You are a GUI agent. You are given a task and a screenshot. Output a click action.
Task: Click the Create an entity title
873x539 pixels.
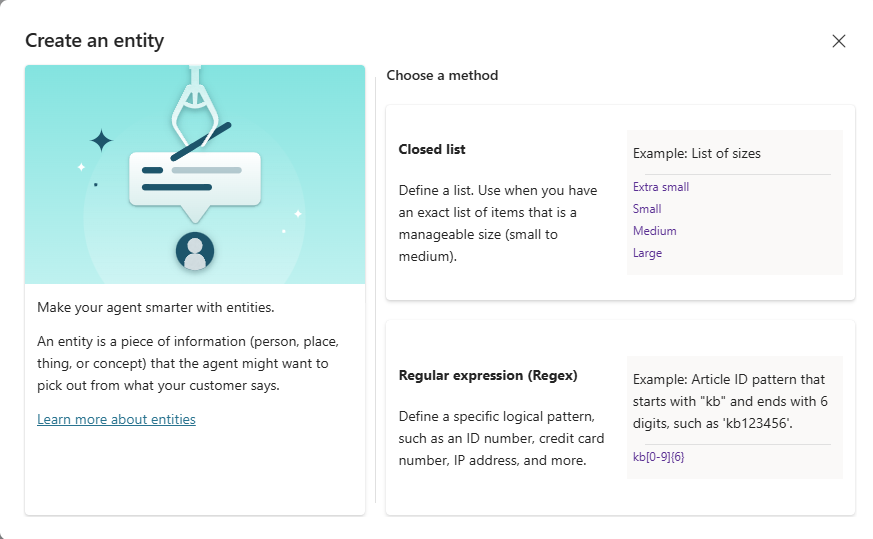pos(94,41)
